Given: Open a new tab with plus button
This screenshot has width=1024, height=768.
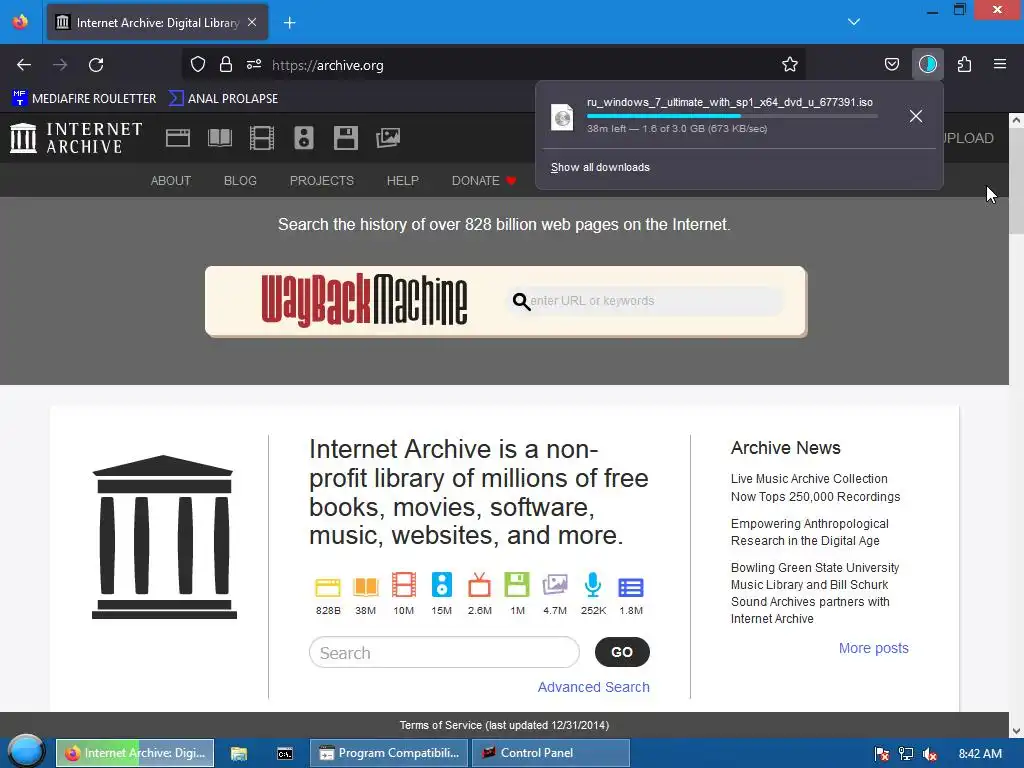Looking at the screenshot, I should coord(289,23).
